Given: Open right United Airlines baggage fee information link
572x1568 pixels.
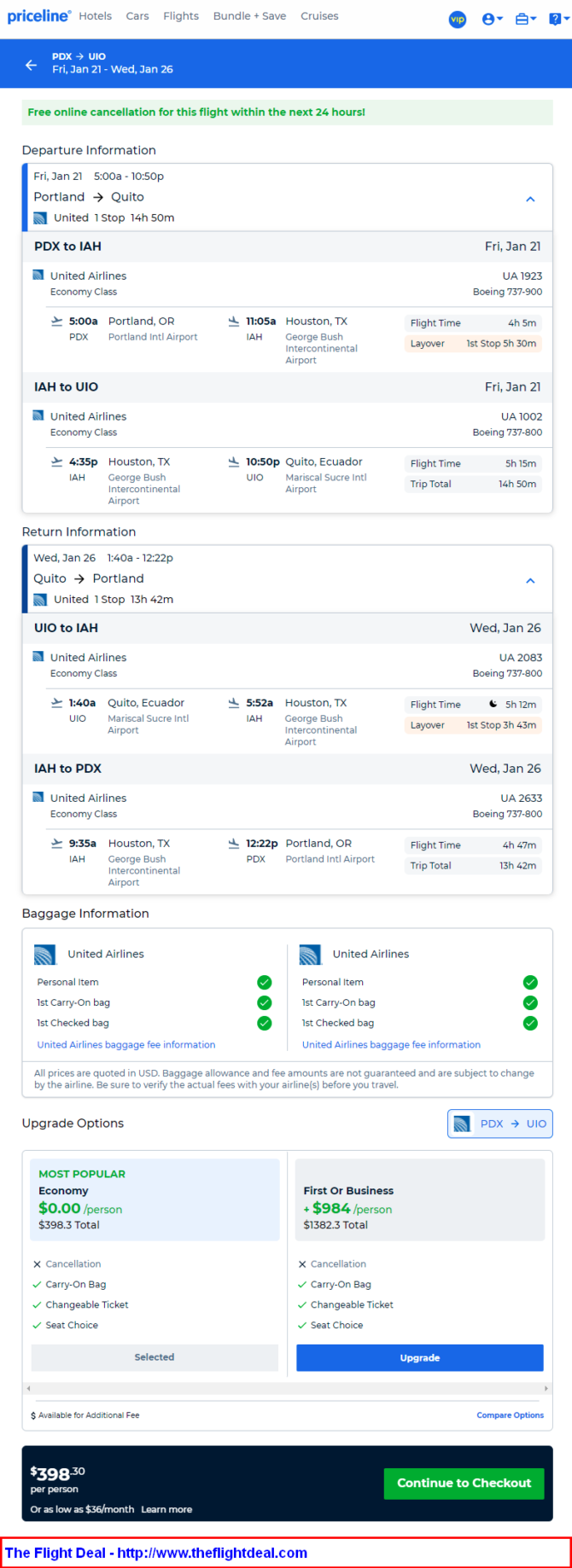Looking at the screenshot, I should tap(391, 1045).
